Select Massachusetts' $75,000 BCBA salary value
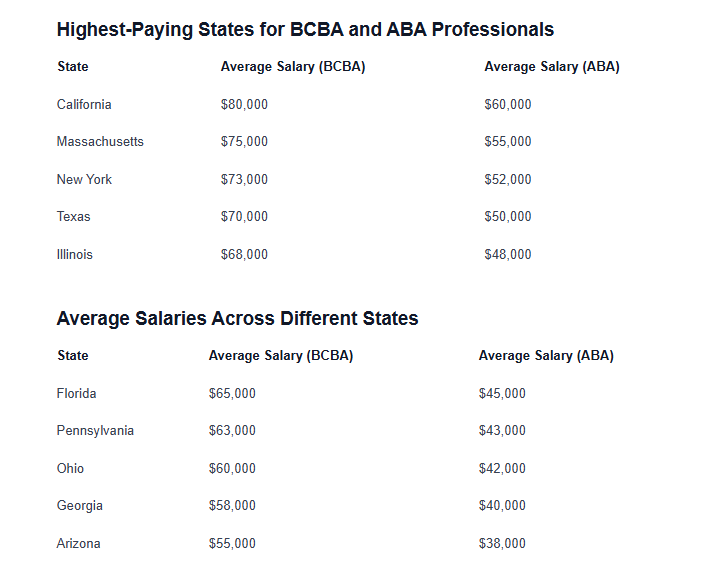 point(244,142)
